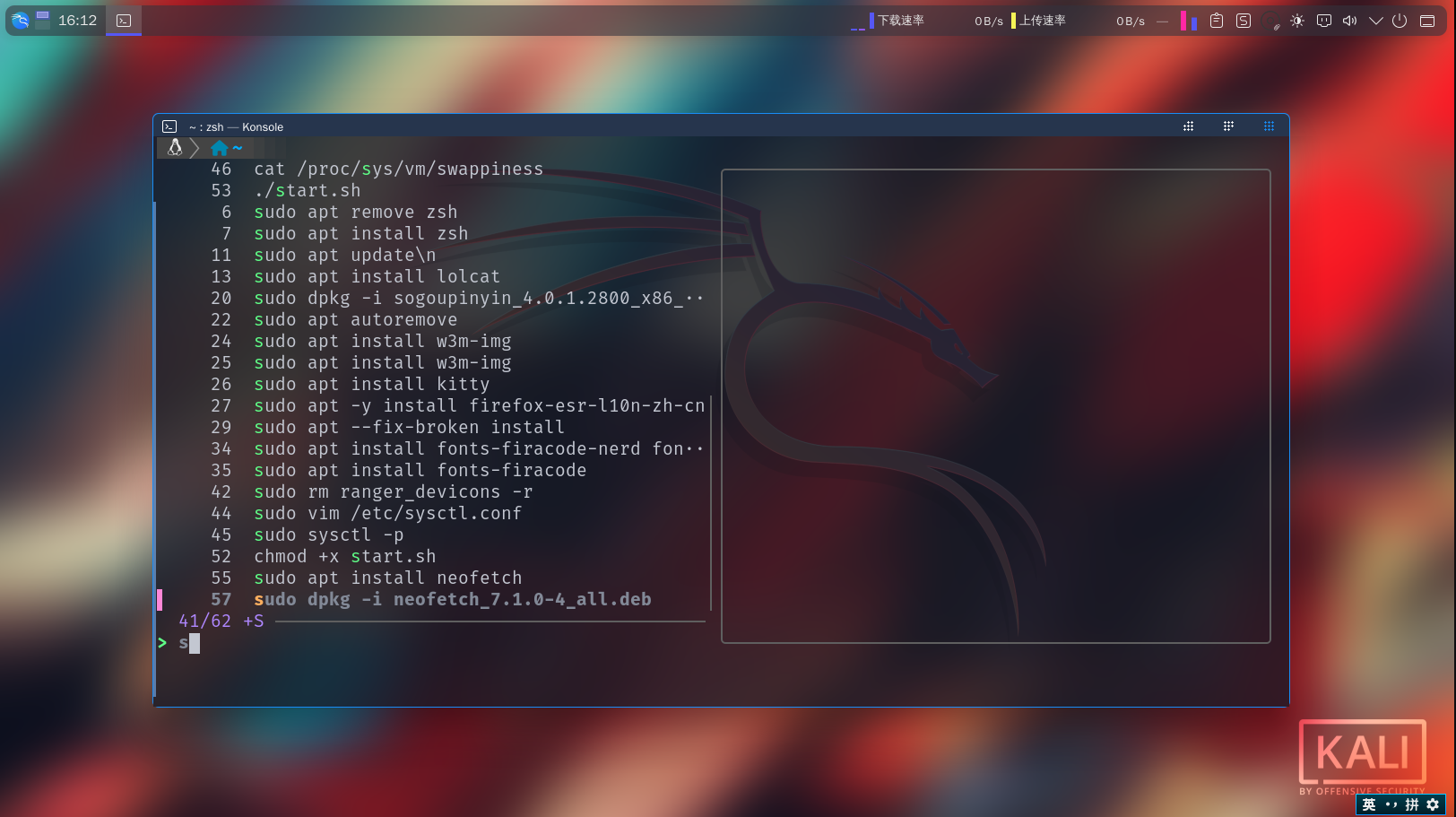Switch input method from 英 to 拼
Image resolution: width=1456 pixels, height=817 pixels.
(1409, 804)
